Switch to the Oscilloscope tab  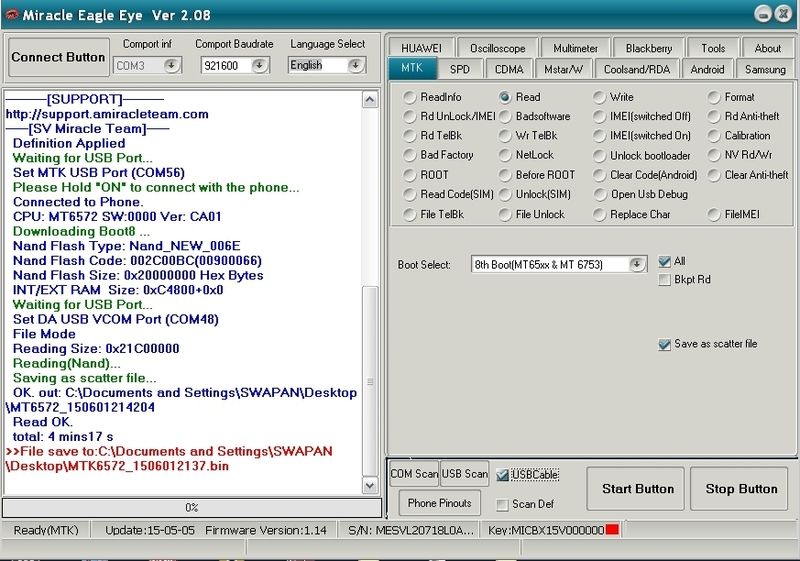[497, 48]
